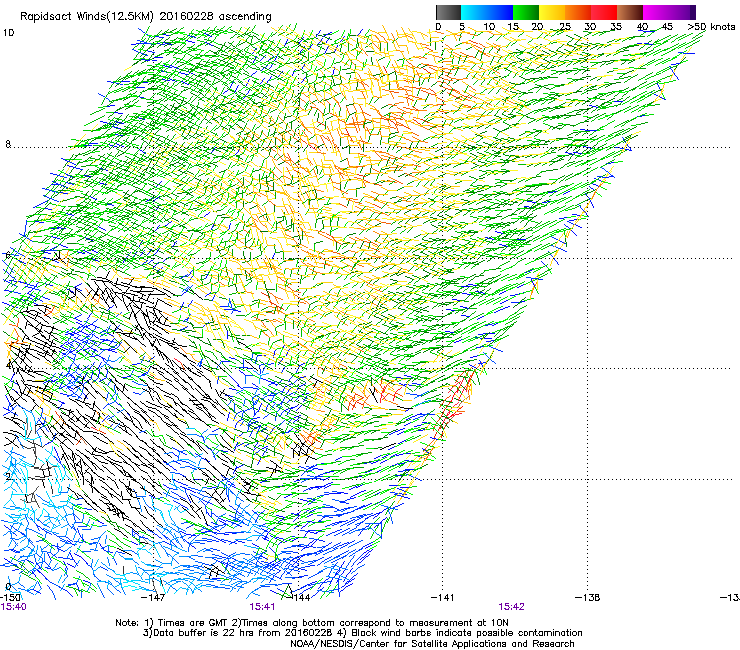Viewport: 740px width, 650px height.
Task: Click the note line starting 'Note: 1) Times are GMT'
Action: 311,623
